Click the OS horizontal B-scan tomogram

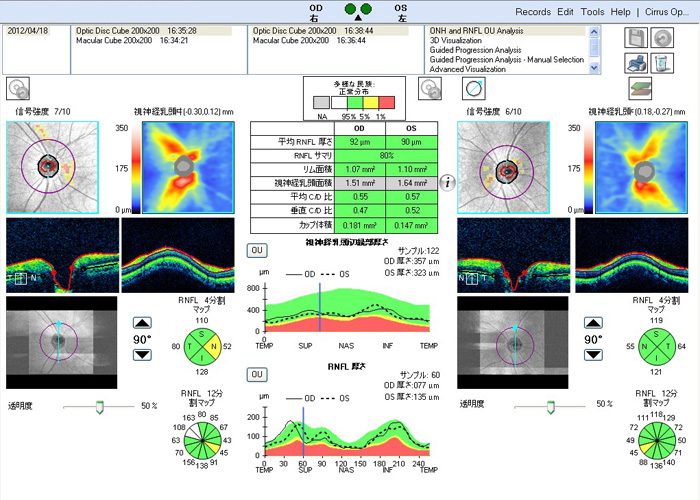click(513, 255)
